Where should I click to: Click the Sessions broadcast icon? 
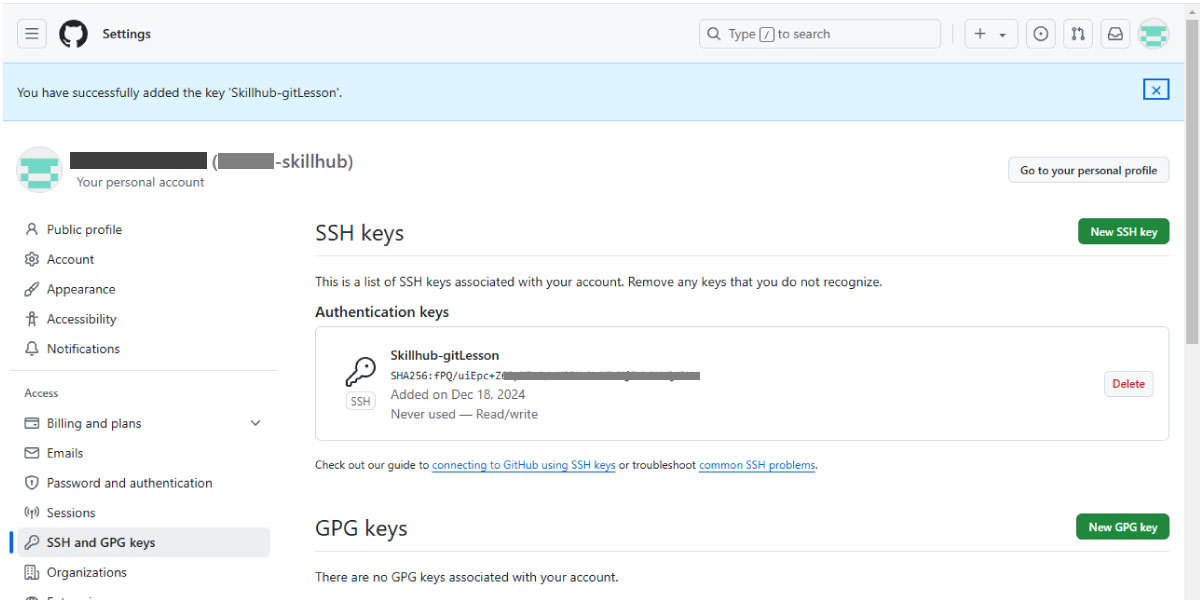31,513
